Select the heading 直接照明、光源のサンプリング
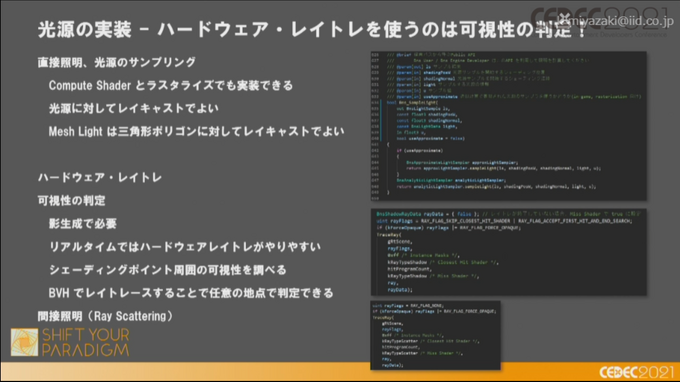 (117, 62)
